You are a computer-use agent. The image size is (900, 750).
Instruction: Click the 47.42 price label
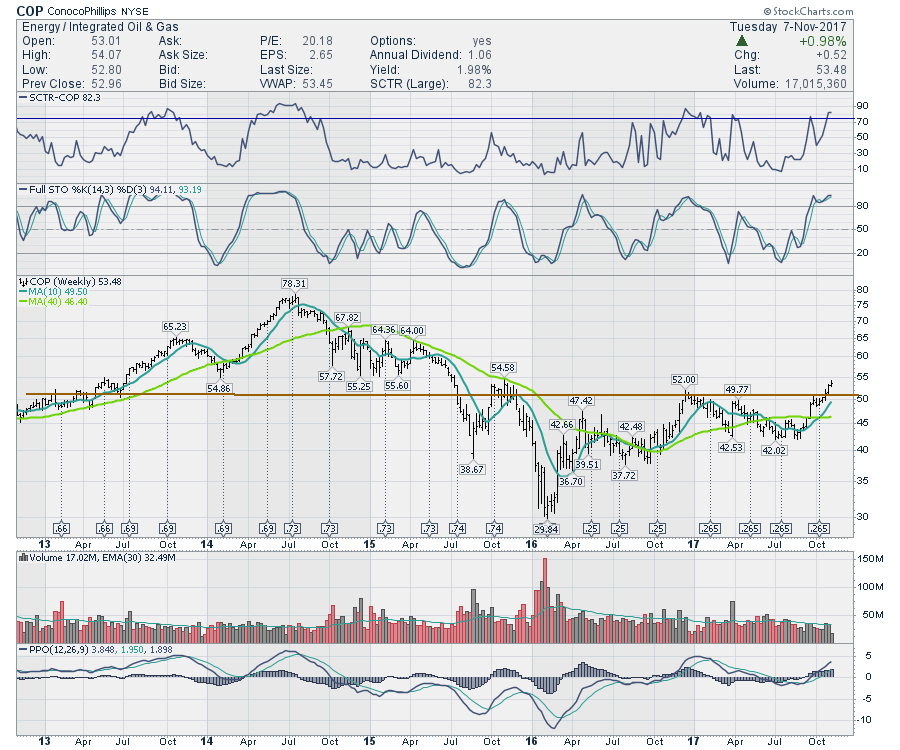(581, 401)
